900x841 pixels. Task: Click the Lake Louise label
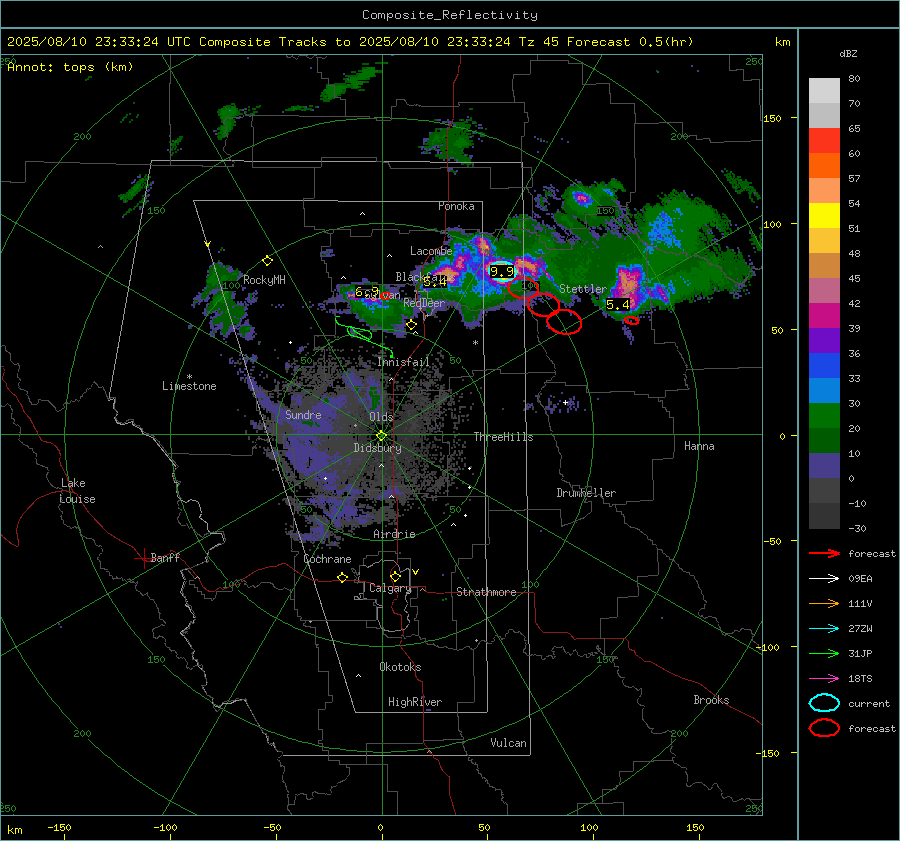point(77,491)
